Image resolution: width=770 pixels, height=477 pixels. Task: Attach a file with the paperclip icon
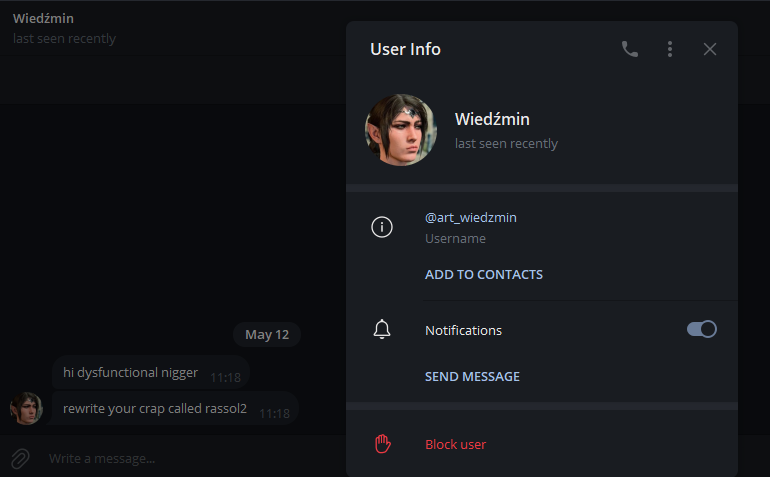20,459
